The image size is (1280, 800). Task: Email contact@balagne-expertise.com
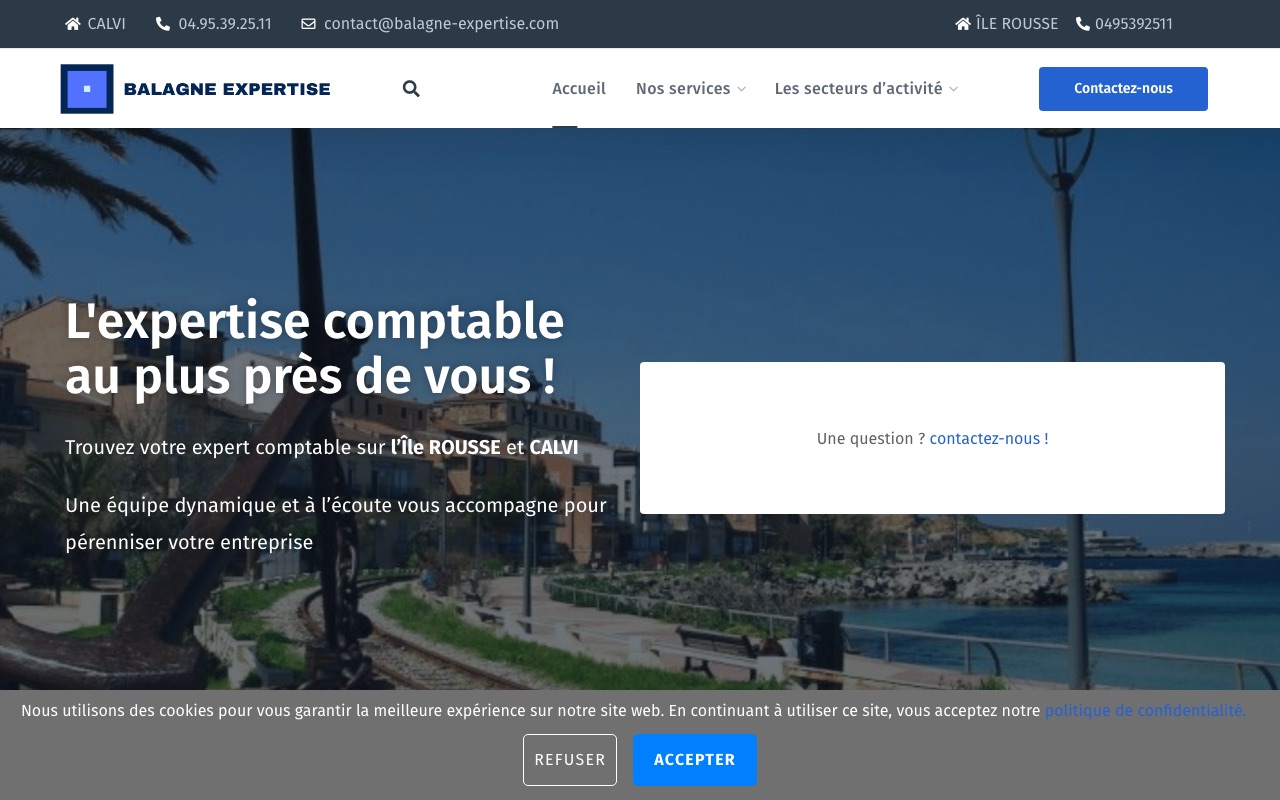point(441,24)
